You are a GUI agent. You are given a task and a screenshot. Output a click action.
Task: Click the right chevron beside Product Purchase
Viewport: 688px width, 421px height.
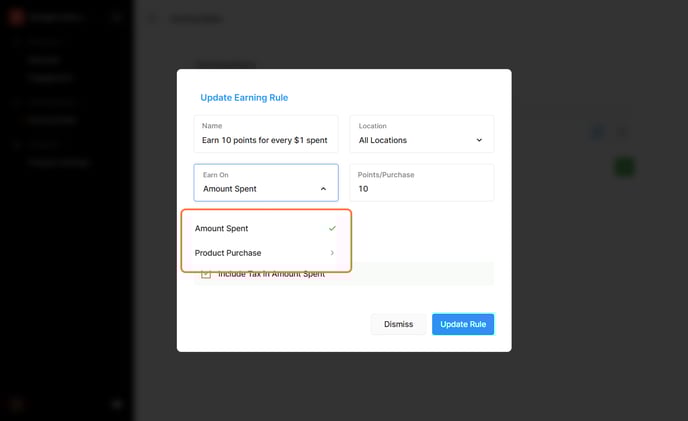click(x=332, y=253)
